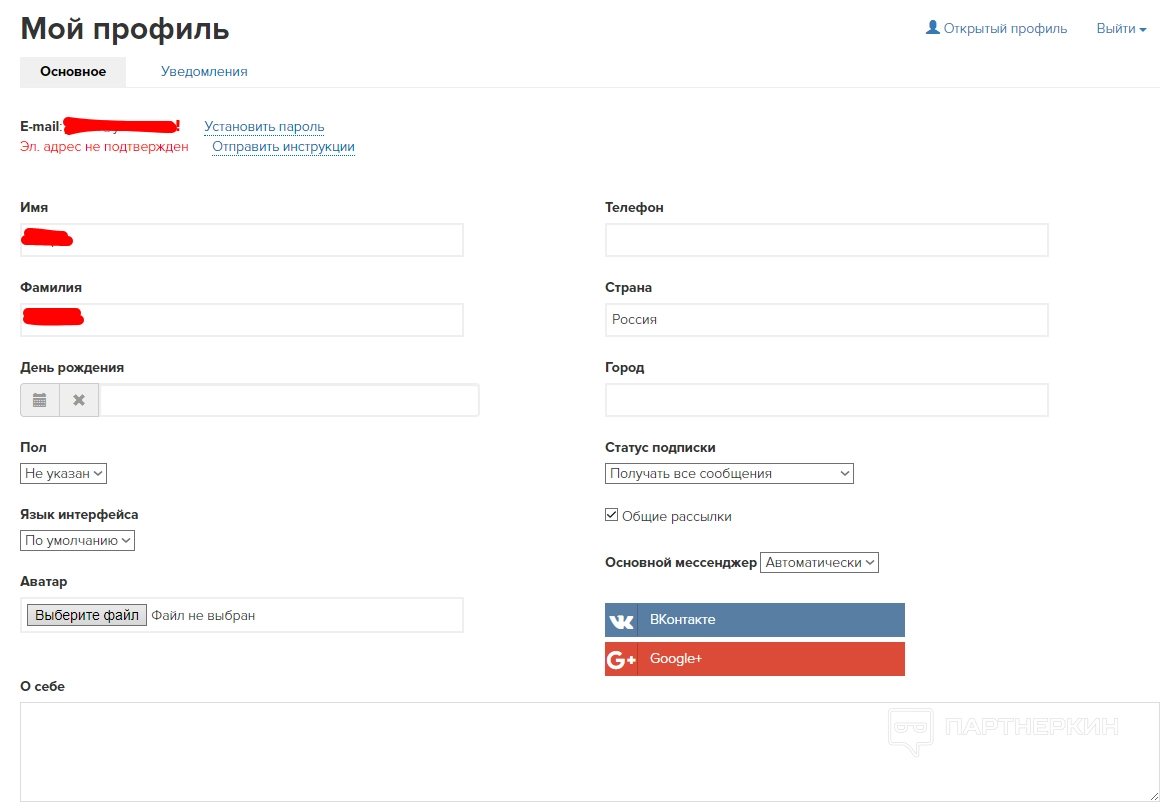This screenshot has width=1170, height=809.
Task: Click the Отправить инструкции link
Action: click(x=283, y=147)
